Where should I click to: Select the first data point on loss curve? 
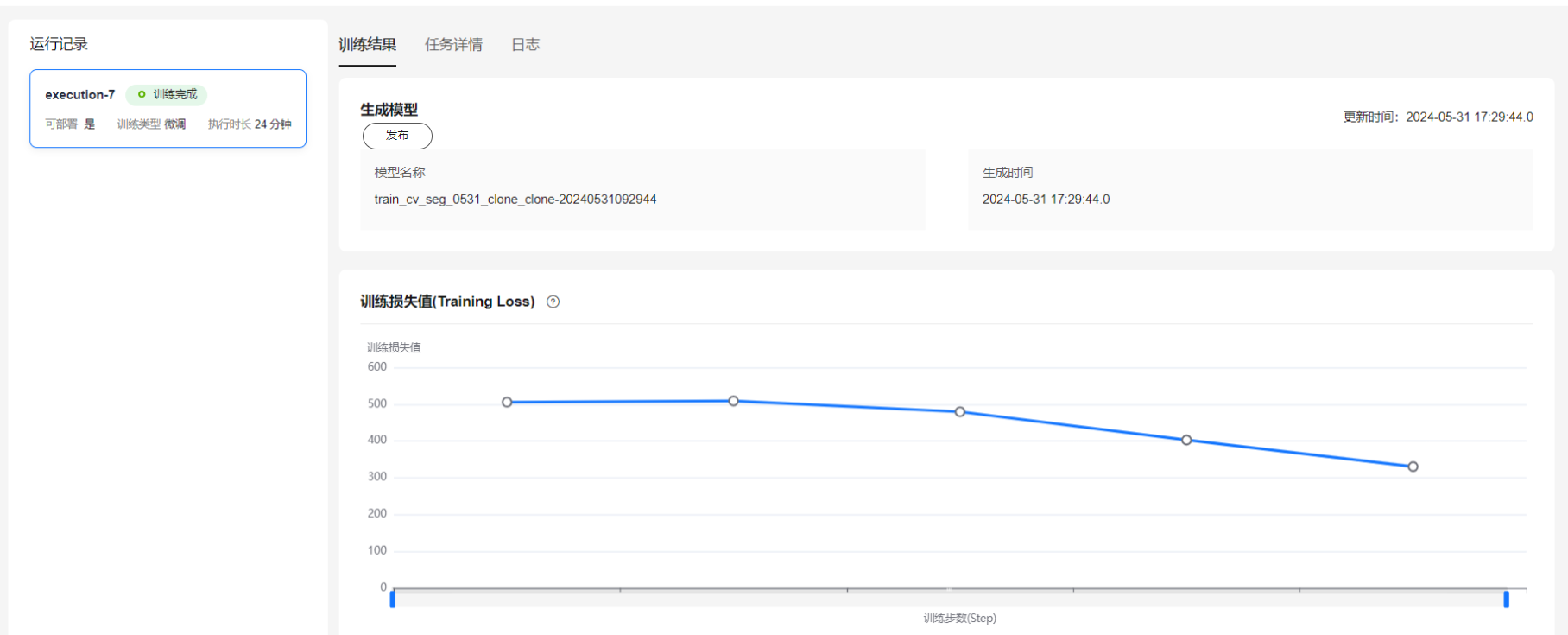[507, 403]
